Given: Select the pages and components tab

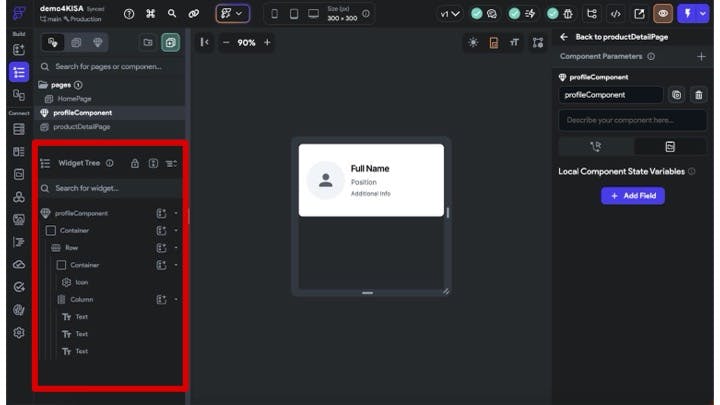Looking at the screenshot, I should click(53, 42).
